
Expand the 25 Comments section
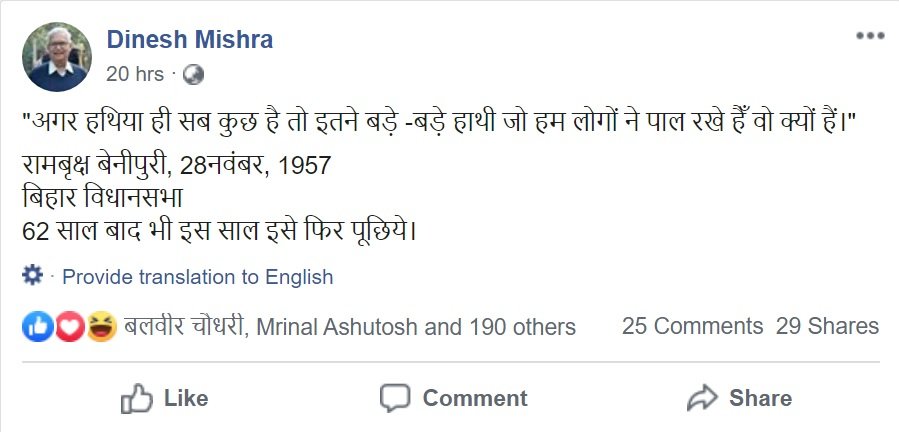tap(692, 326)
